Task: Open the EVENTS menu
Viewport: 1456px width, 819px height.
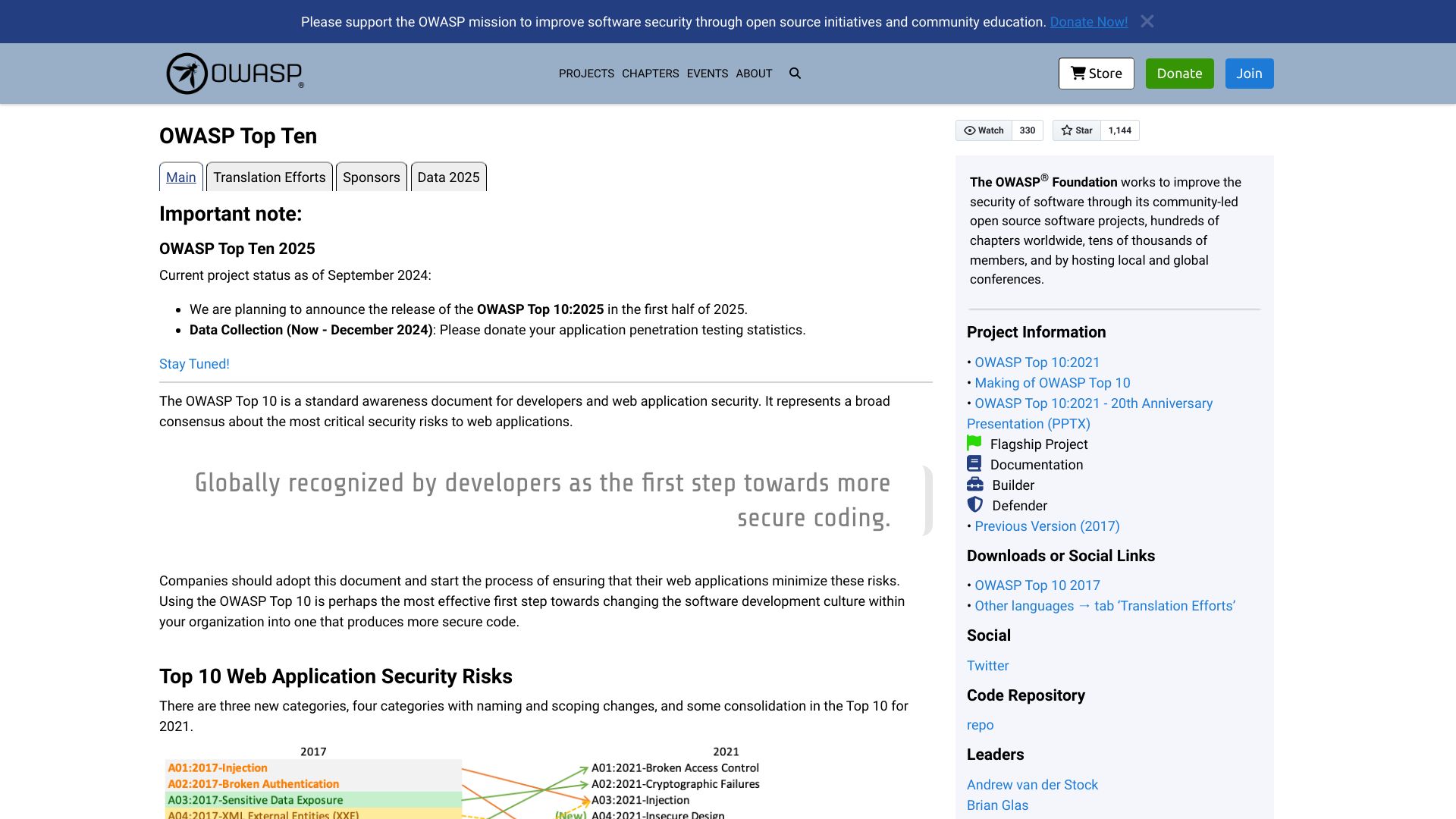Action: point(707,74)
